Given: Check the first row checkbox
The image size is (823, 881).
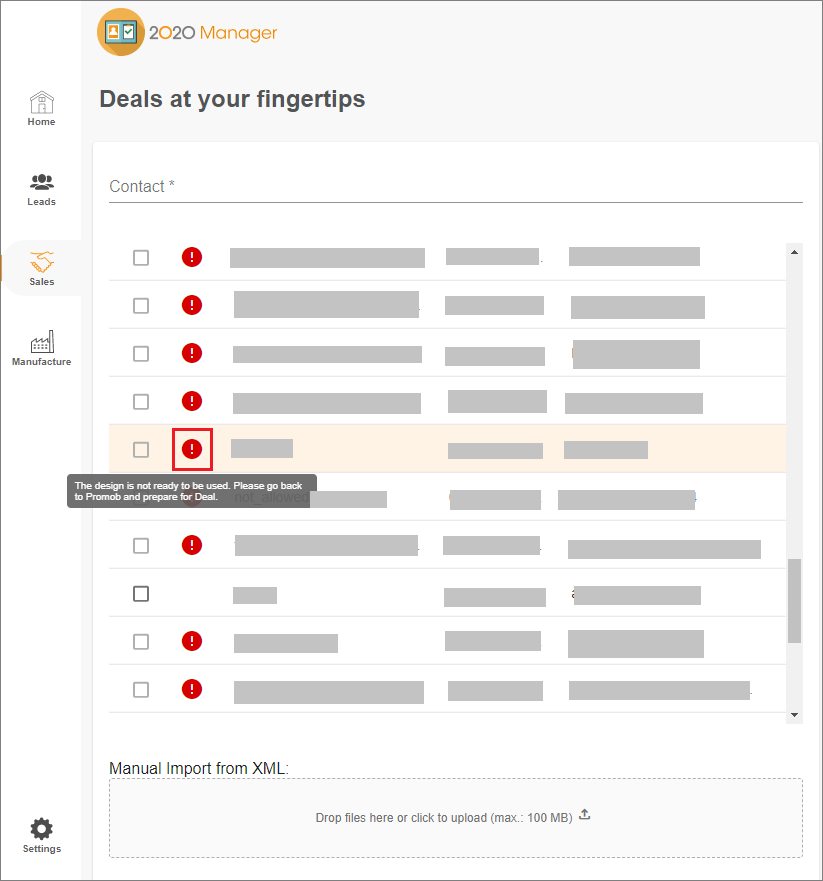Looking at the screenshot, I should click(141, 258).
